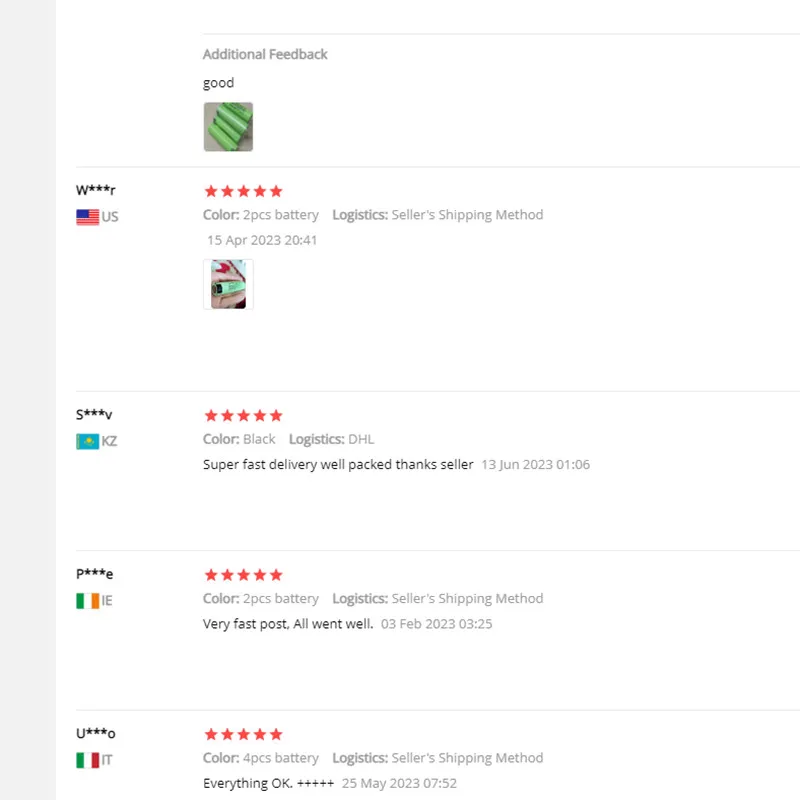The width and height of the screenshot is (800, 800).
Task: Select reviewer name W***r
Action: coord(95,190)
